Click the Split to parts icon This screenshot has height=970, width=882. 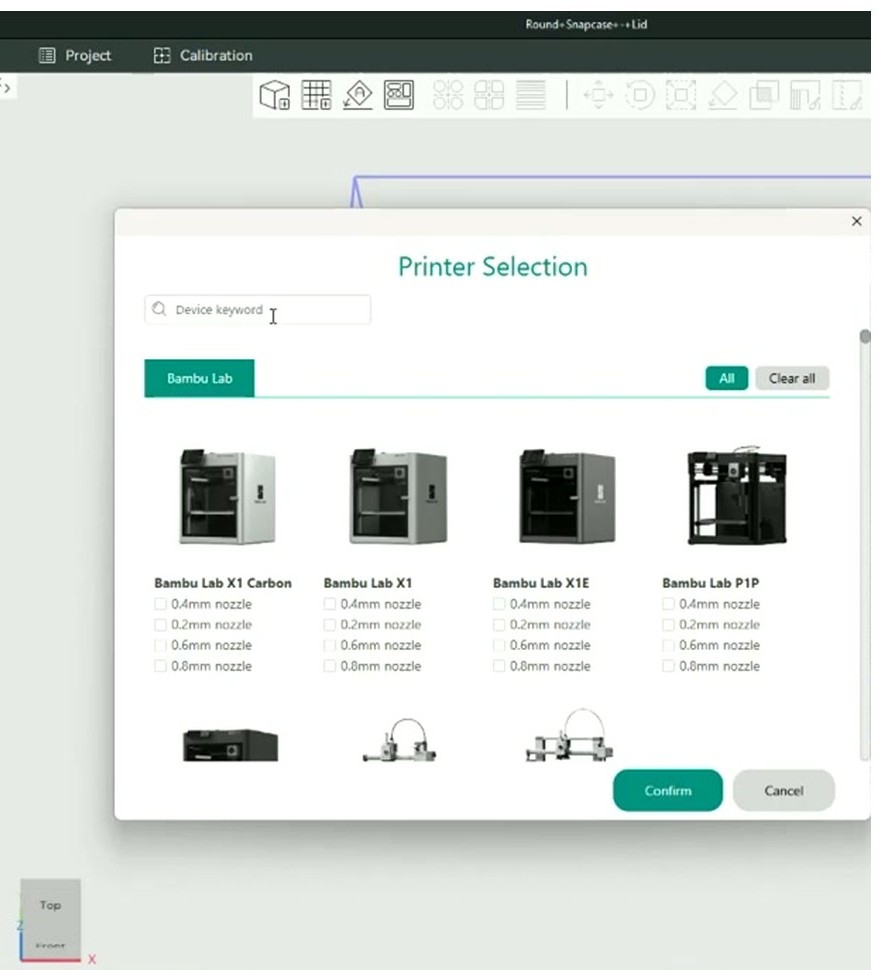[489, 95]
